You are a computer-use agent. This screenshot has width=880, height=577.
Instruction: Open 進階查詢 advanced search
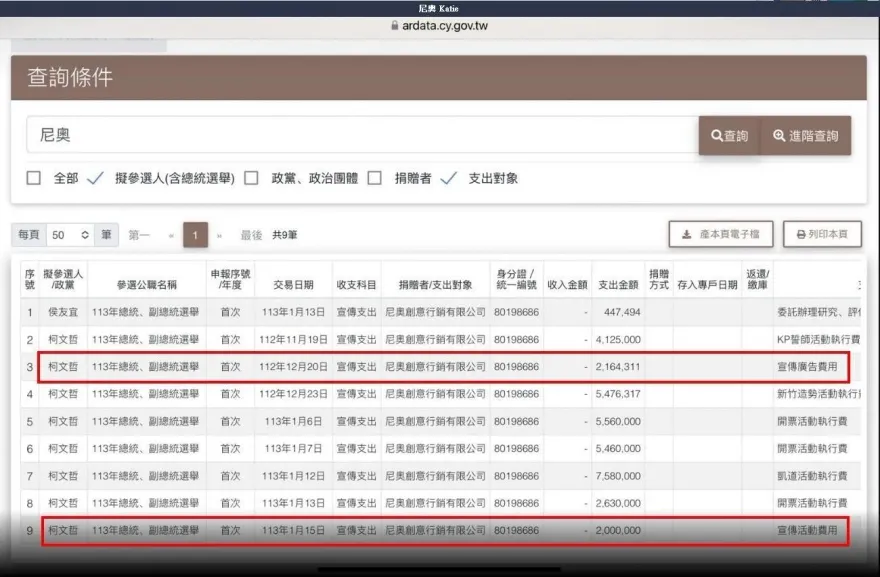805,136
